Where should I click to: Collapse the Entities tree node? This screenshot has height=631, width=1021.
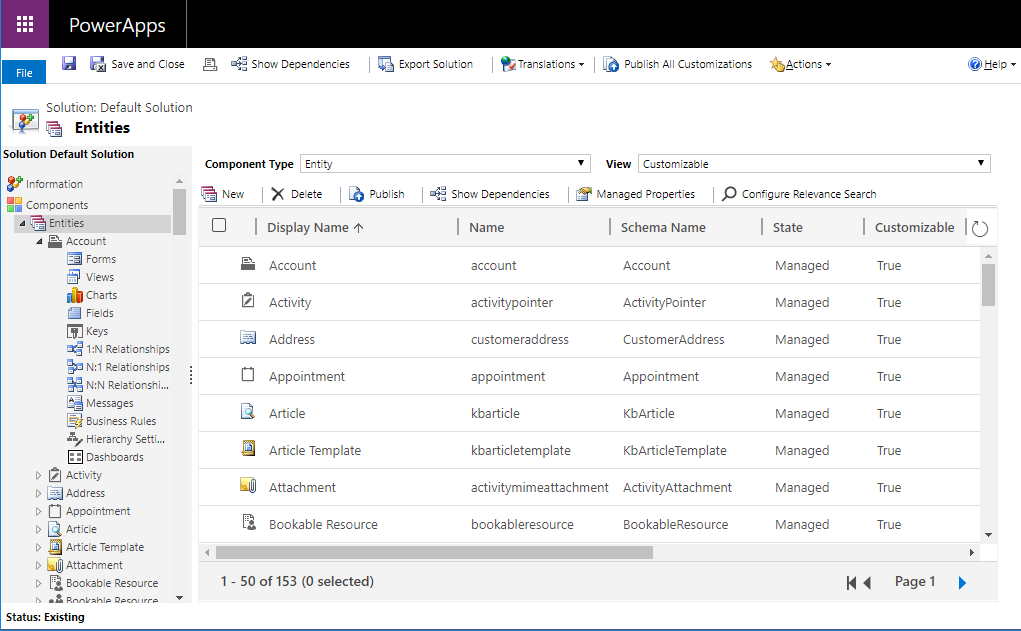[x=22, y=223]
